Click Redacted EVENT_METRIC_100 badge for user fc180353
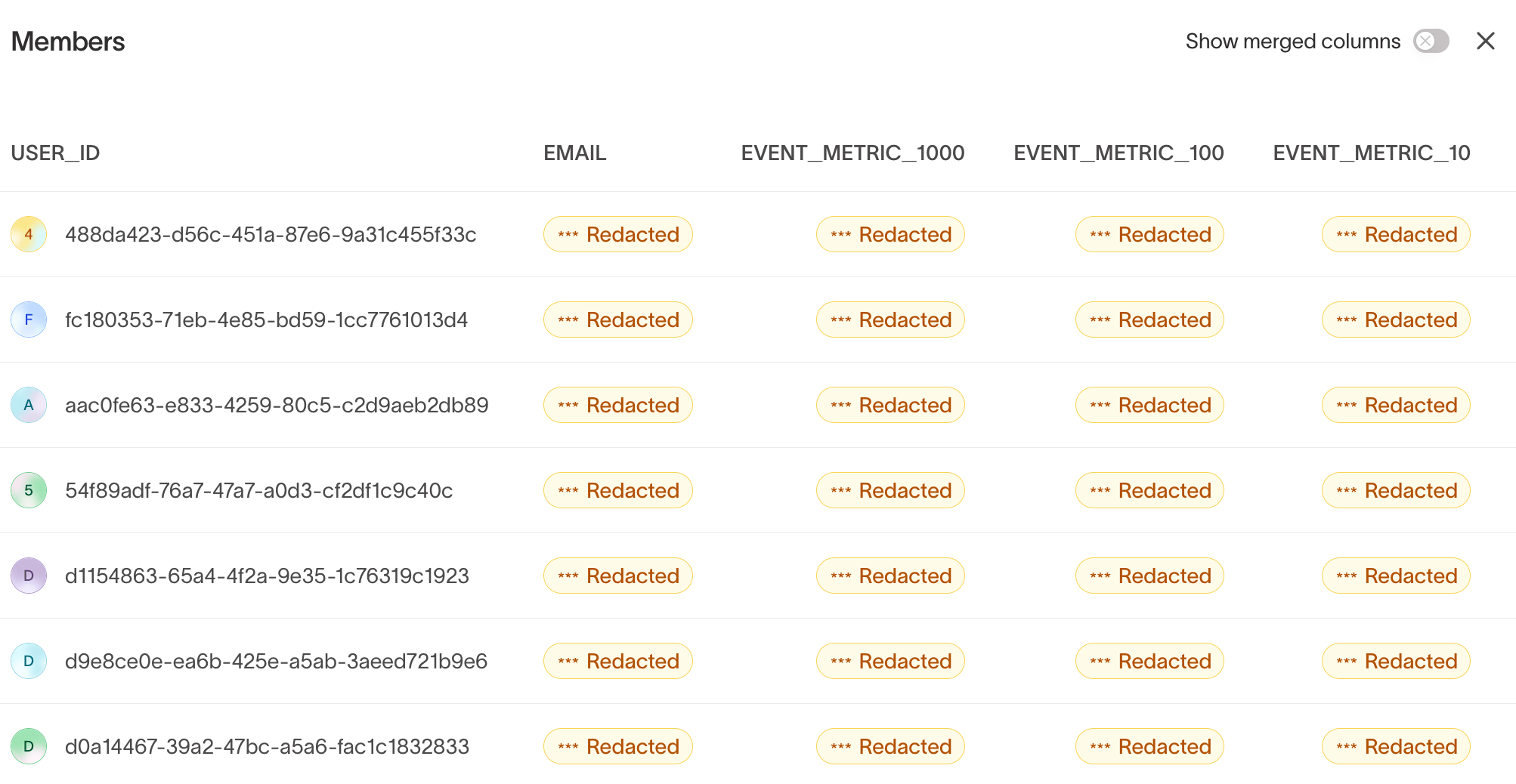Viewport: 1516px width, 784px height. pos(1149,319)
